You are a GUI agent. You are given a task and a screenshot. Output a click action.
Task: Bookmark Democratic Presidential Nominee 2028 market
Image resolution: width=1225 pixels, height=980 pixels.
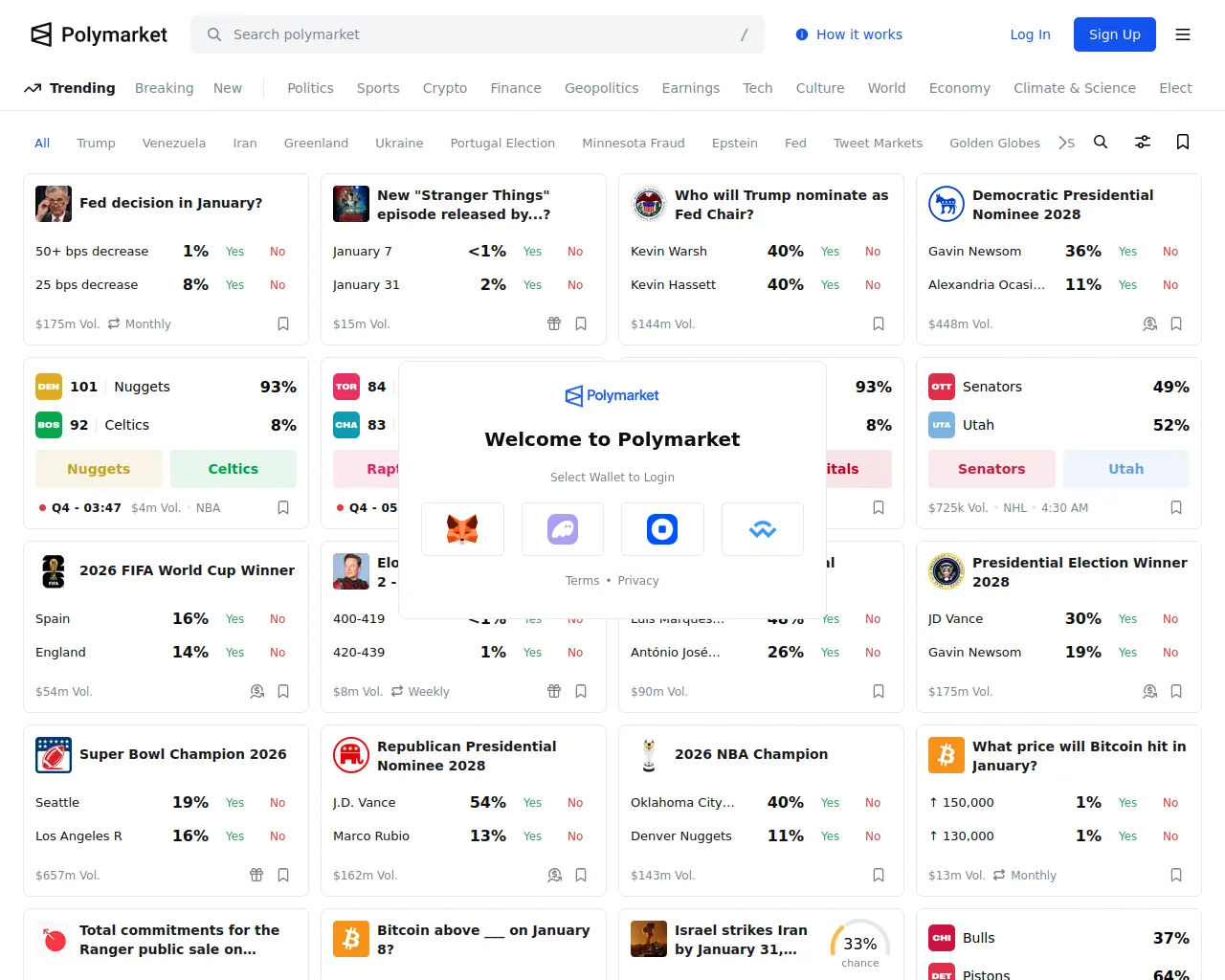coord(1176,323)
